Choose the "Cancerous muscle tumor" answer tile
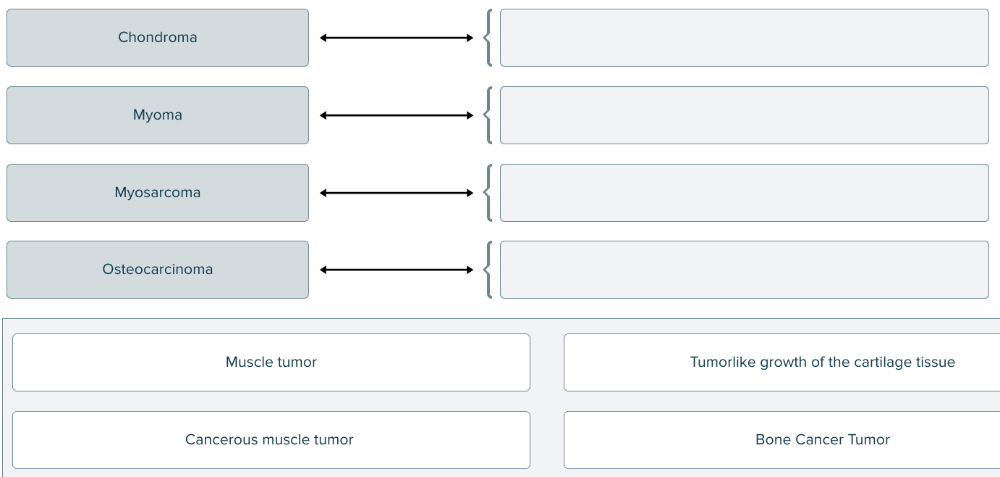 coord(271,440)
